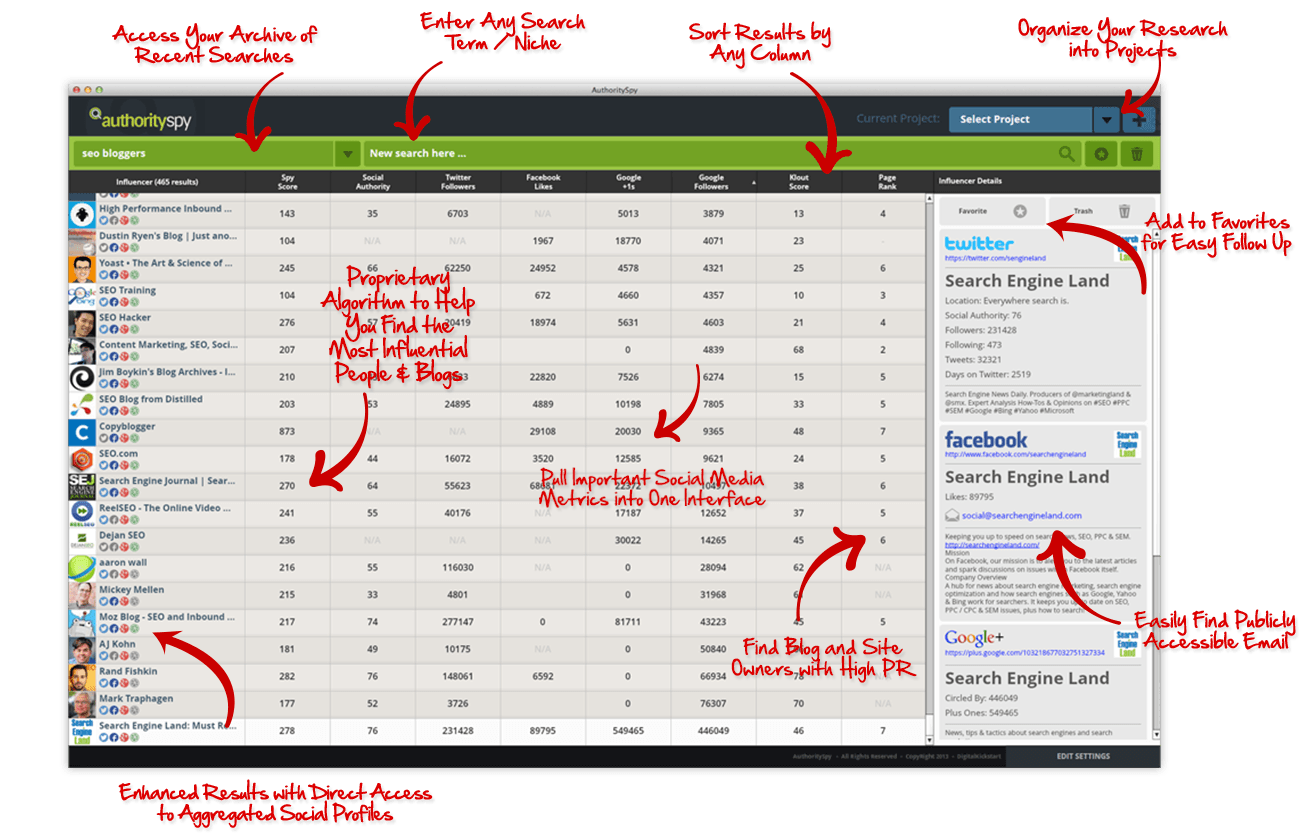Sort by Page Rank column
This screenshot has height=838, width=1306.
point(886,182)
